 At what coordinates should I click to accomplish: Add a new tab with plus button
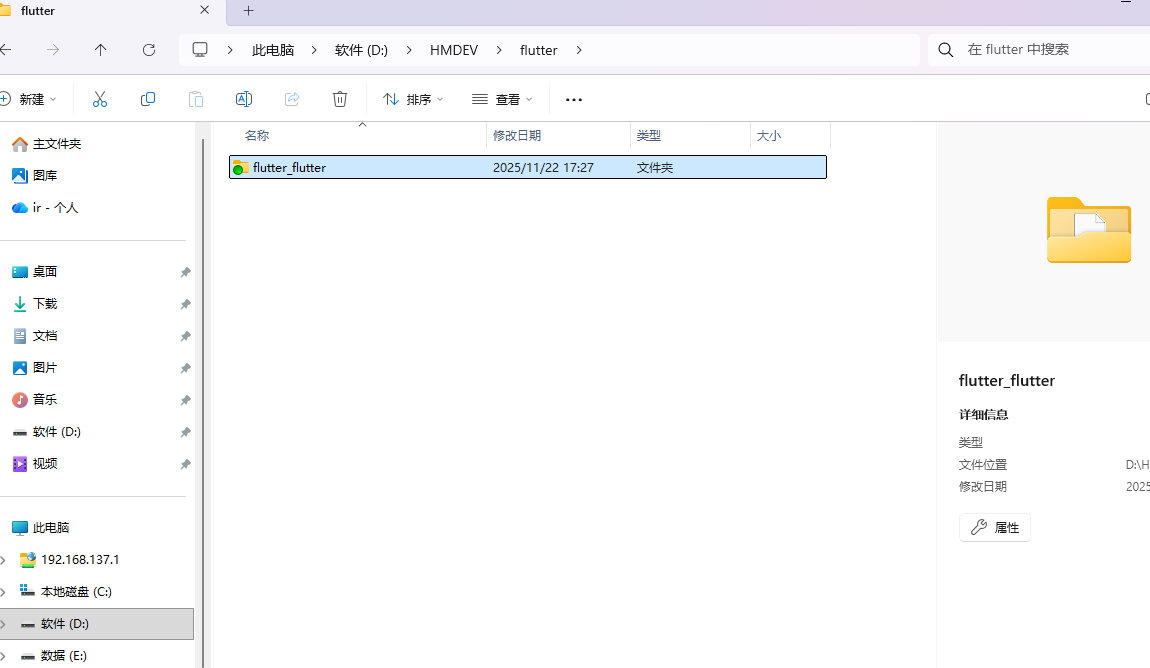(249, 11)
